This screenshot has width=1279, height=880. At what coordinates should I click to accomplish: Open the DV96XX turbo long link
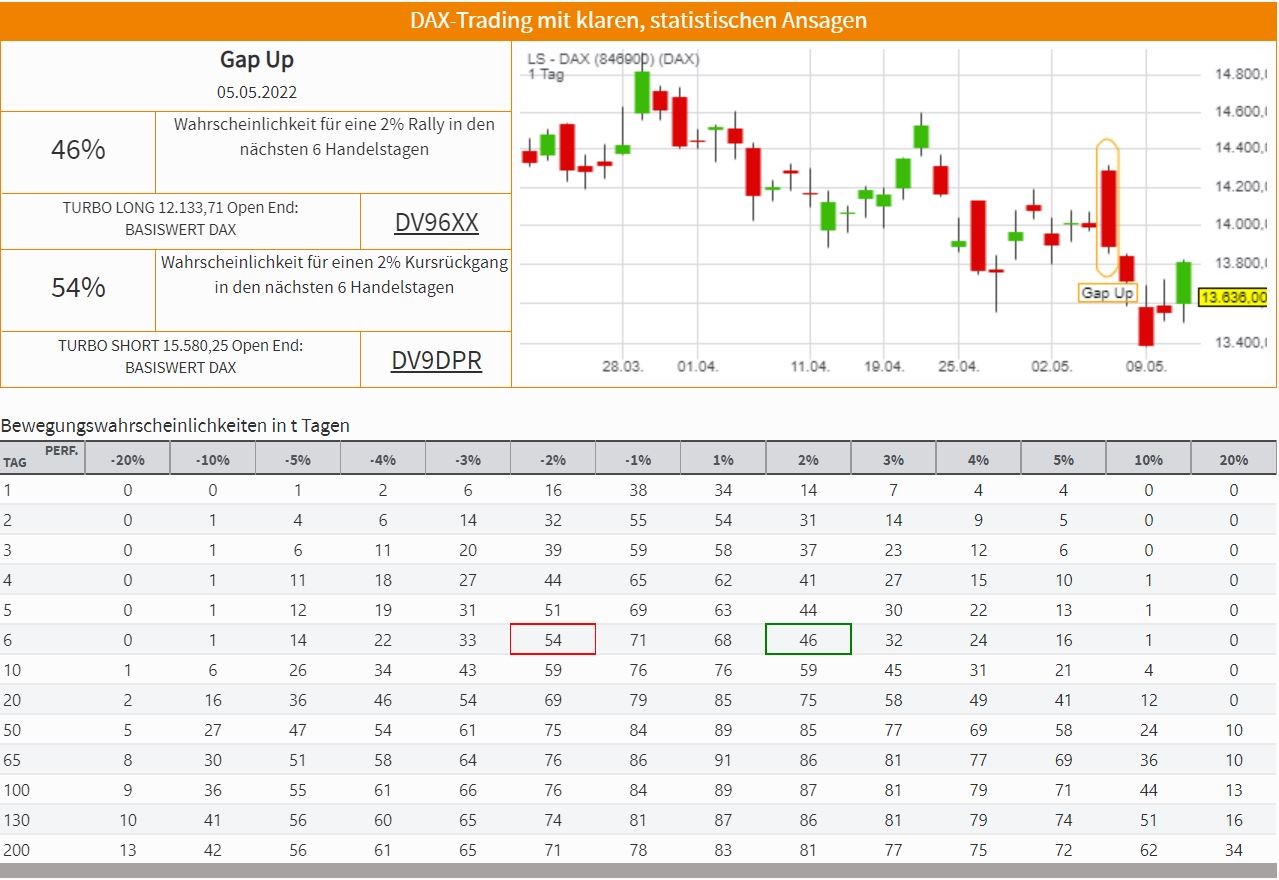pos(436,222)
